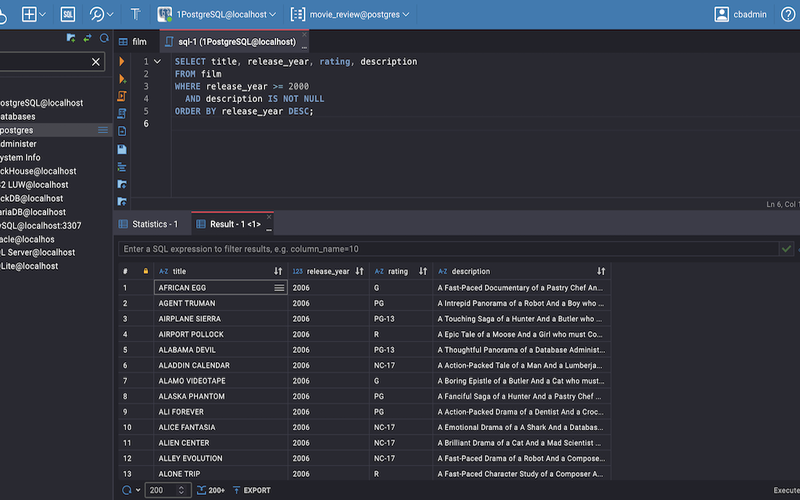Focus the SQL filter expression field
Image resolution: width=800 pixels, height=500 pixels.
point(448,249)
